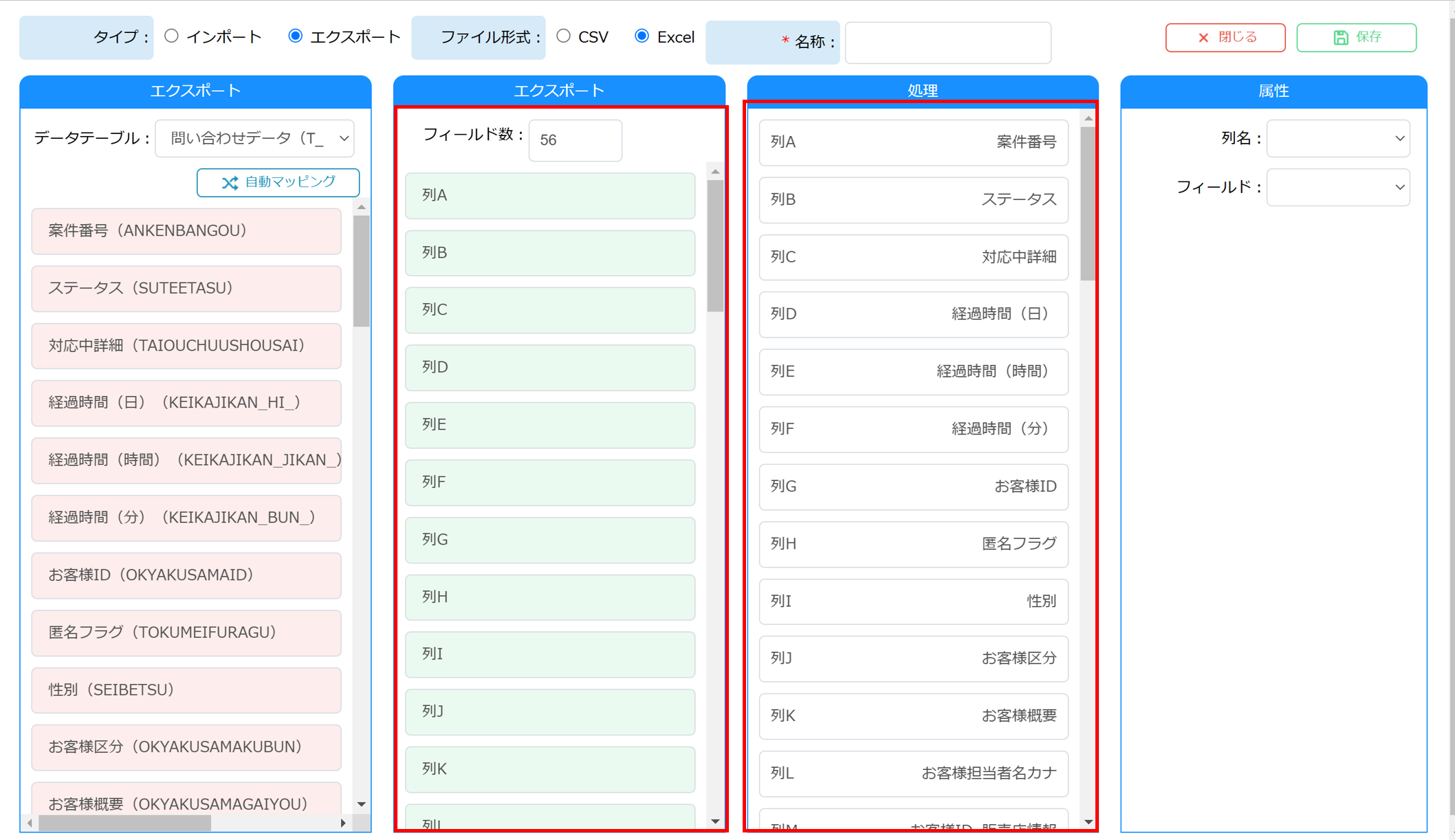Choose the CSV file format radio
The height and width of the screenshot is (840, 1455).
(563, 36)
